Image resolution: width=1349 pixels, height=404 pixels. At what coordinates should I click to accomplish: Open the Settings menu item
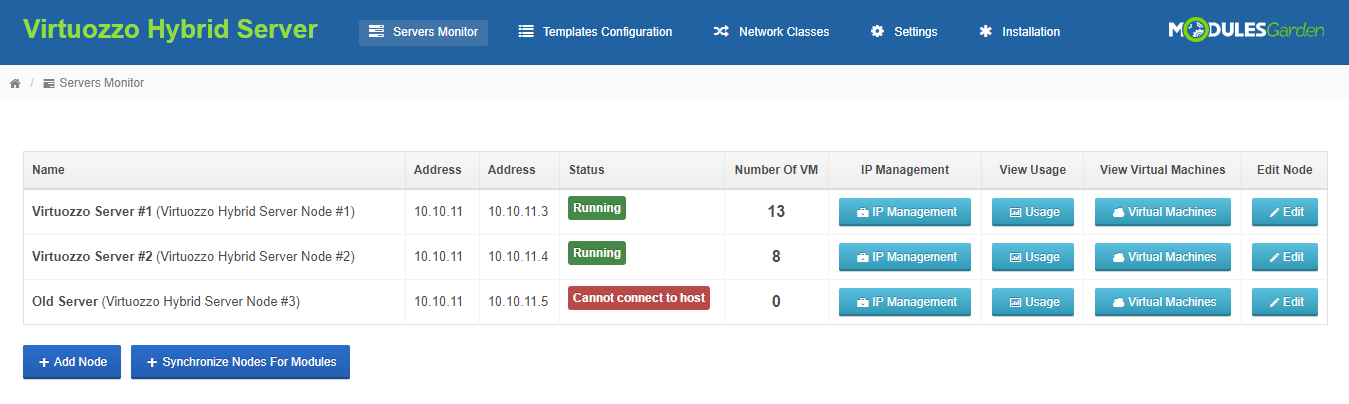[904, 32]
